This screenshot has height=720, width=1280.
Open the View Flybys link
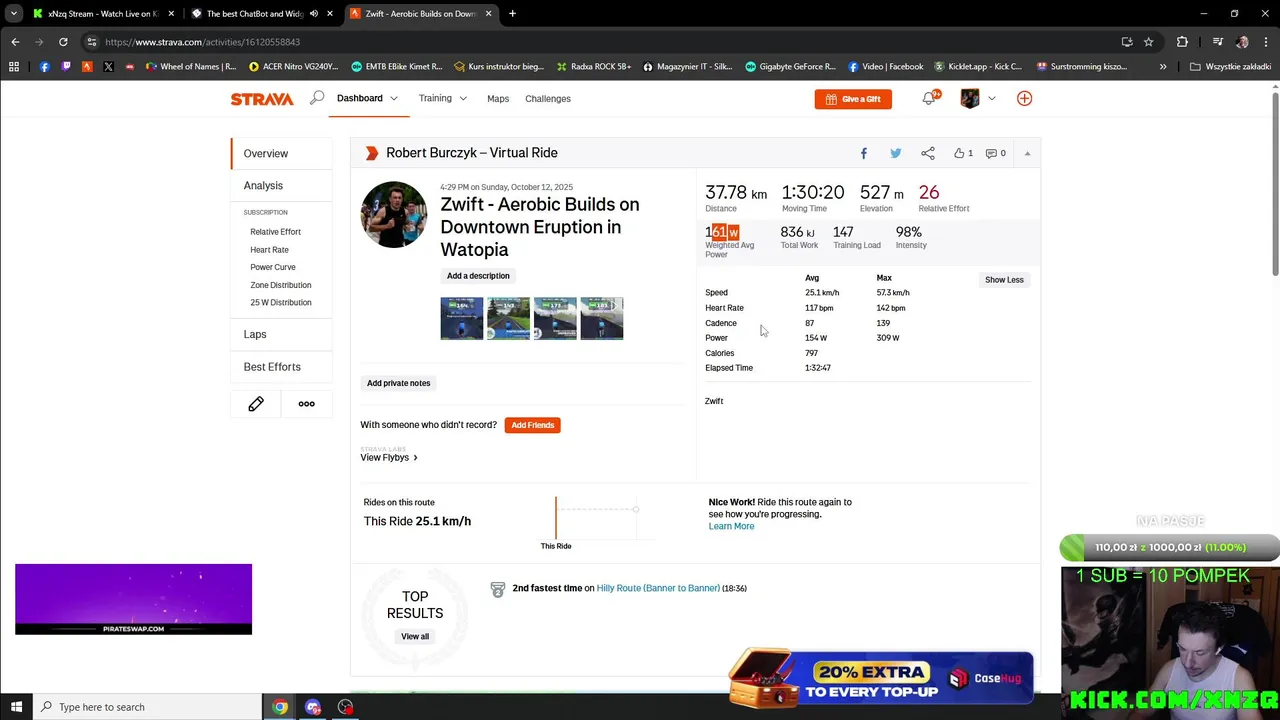pyautogui.click(x=389, y=457)
